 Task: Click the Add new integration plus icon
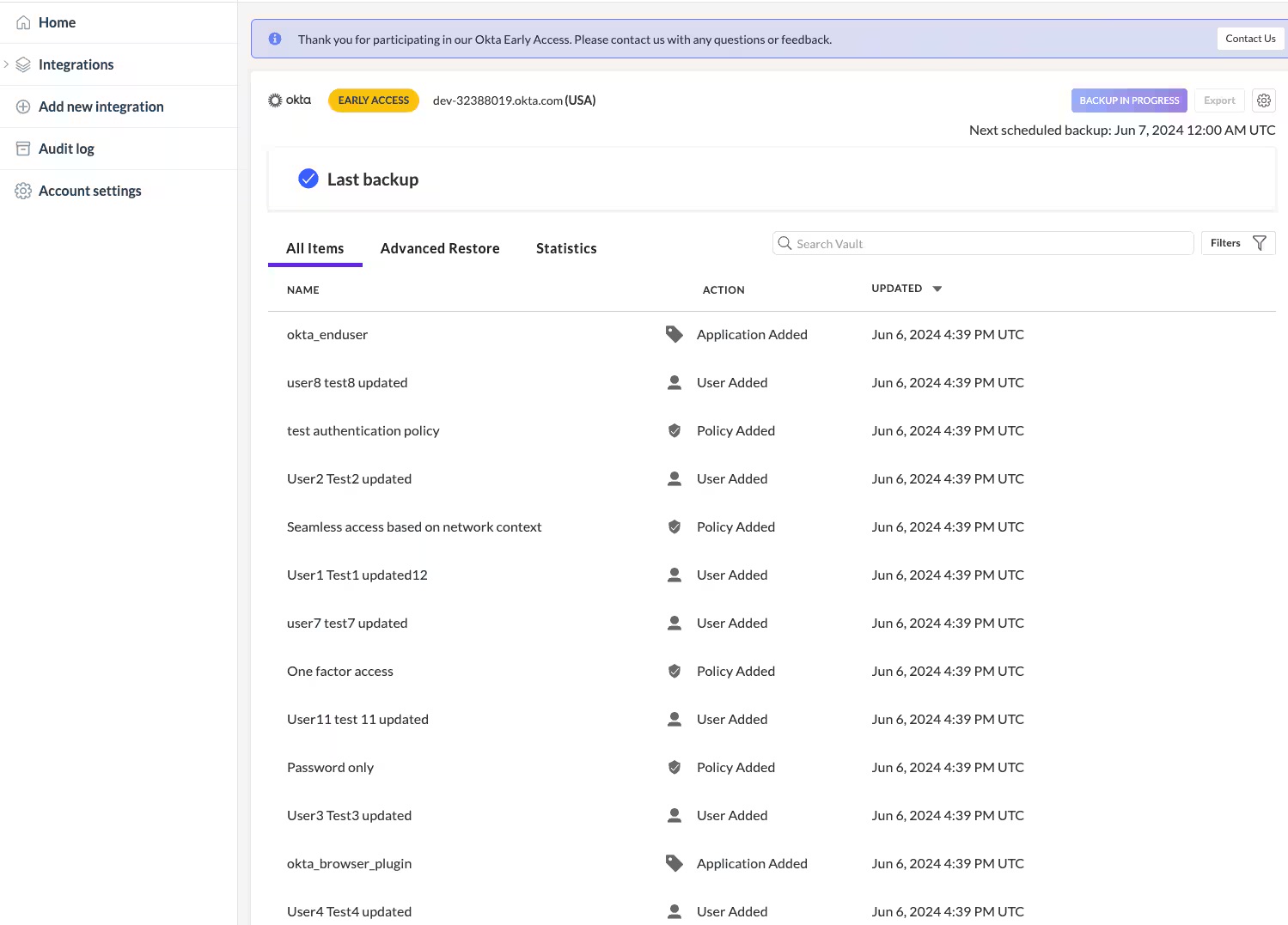coord(23,106)
